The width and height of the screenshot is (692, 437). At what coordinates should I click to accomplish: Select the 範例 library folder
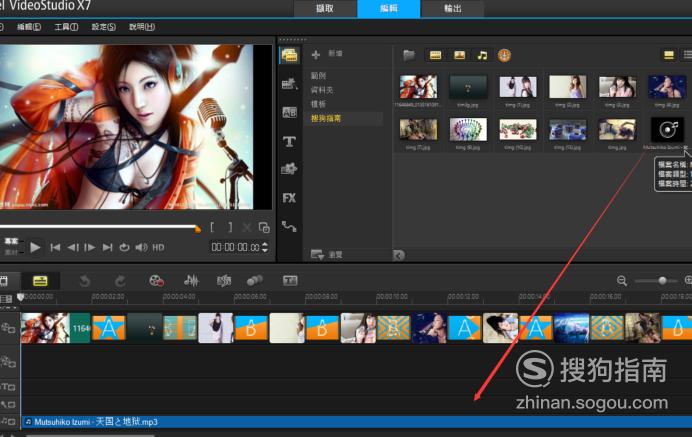(x=318, y=76)
